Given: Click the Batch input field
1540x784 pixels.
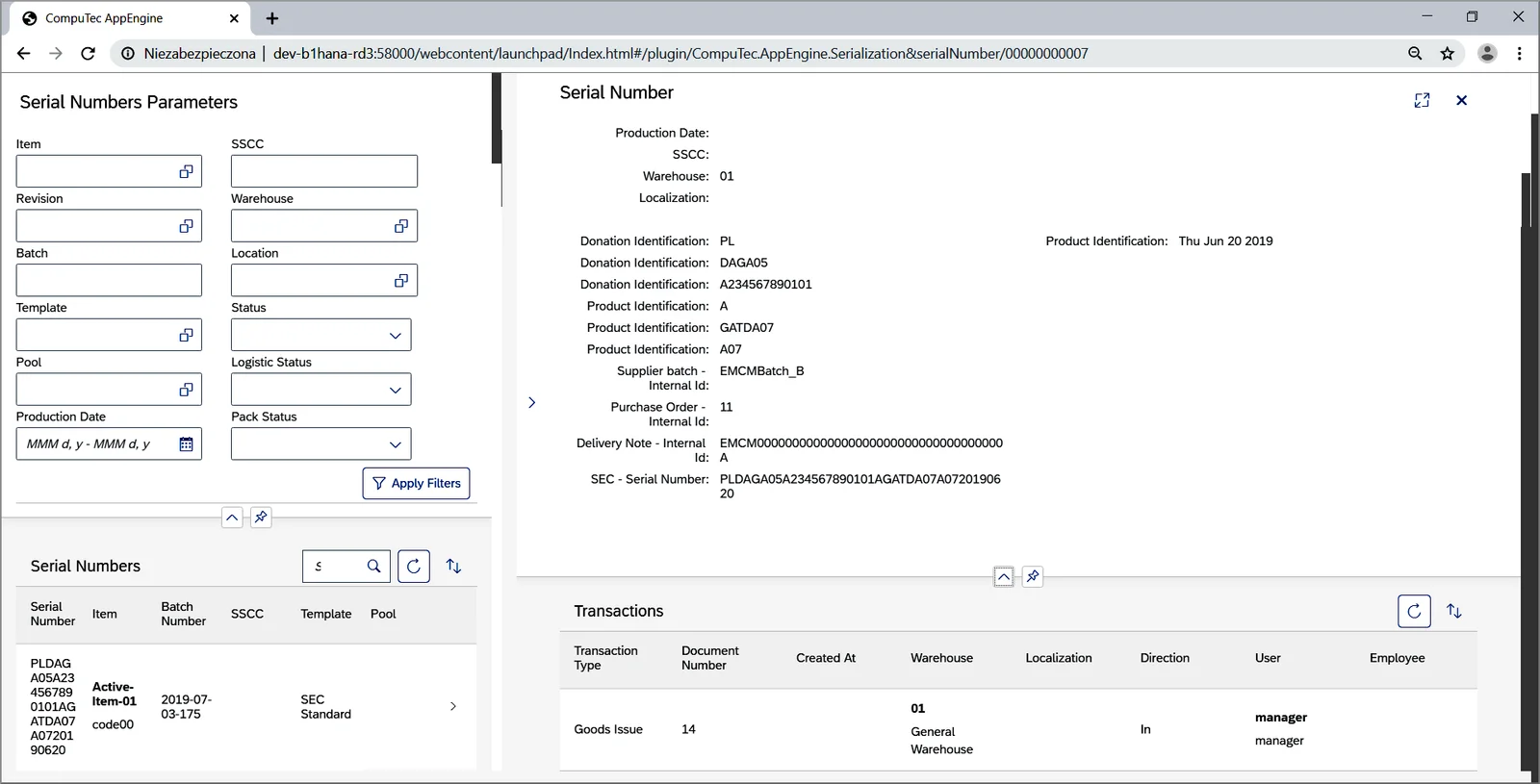Looking at the screenshot, I should (109, 281).
